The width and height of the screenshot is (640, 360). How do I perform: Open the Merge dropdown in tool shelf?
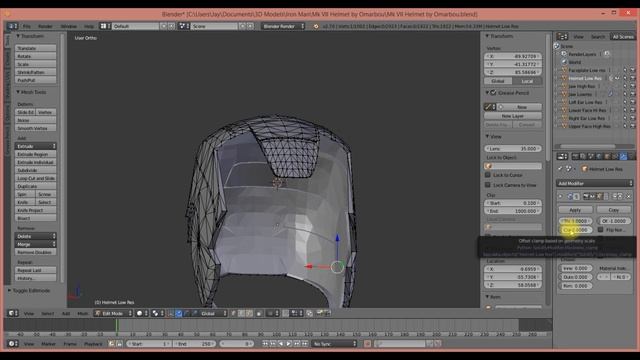(x=36, y=244)
